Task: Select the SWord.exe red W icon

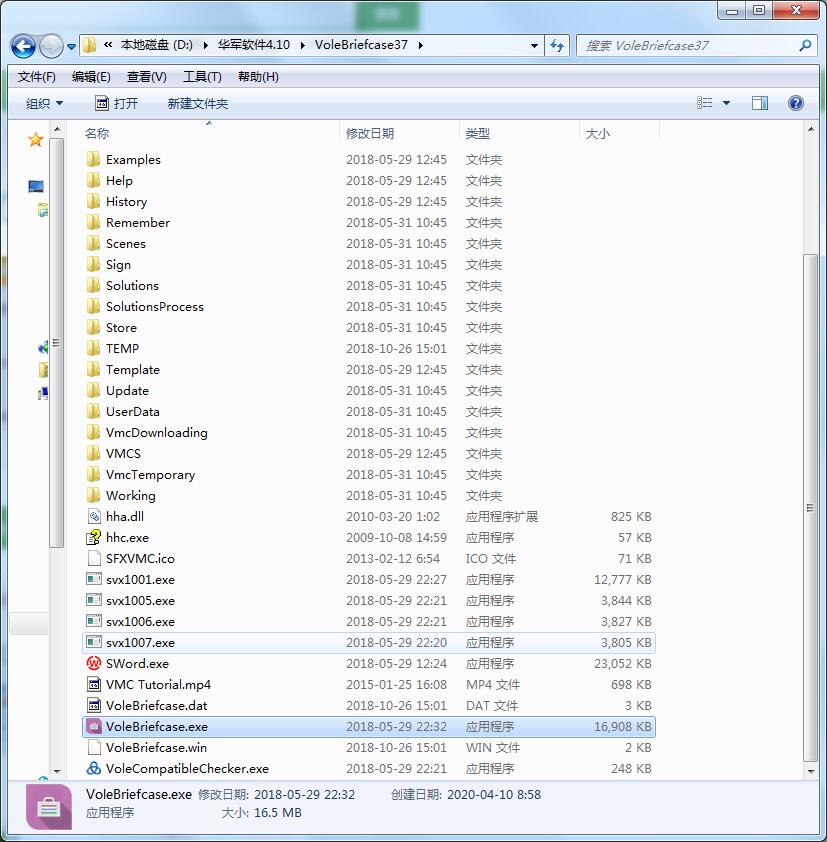Action: [x=93, y=663]
